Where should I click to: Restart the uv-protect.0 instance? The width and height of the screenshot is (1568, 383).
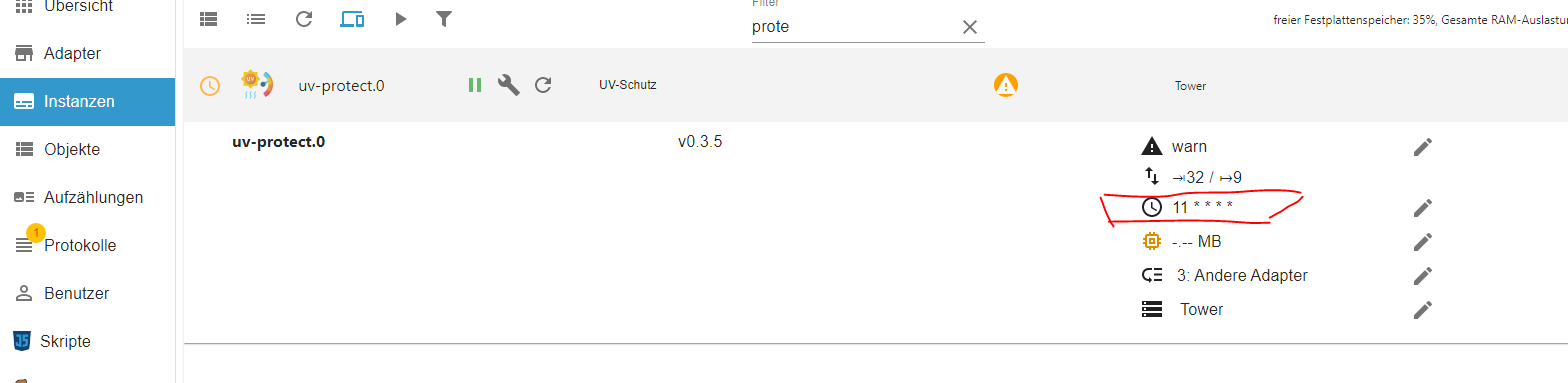pos(543,85)
